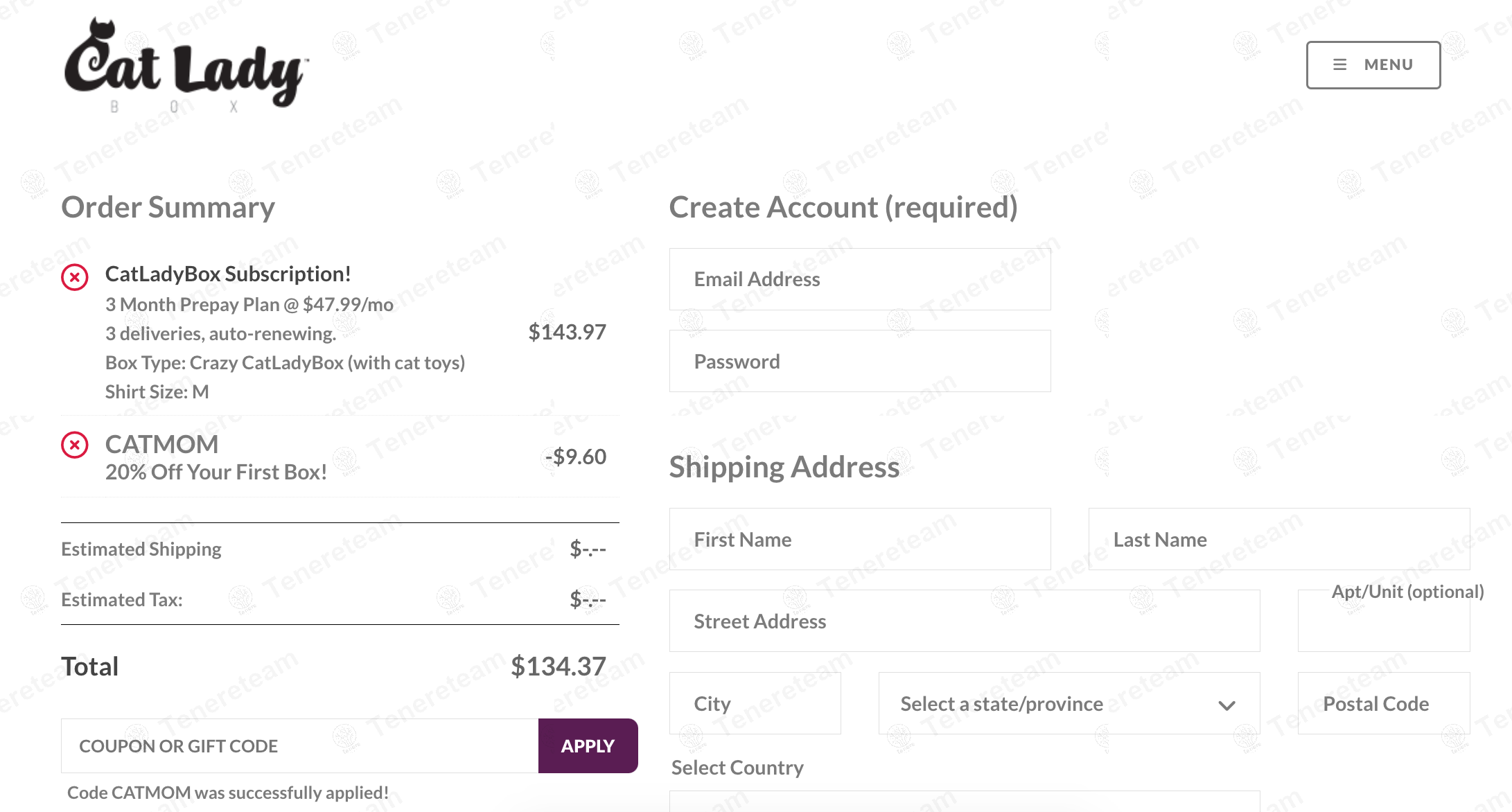Open the hamburger MENU button

[1373, 65]
